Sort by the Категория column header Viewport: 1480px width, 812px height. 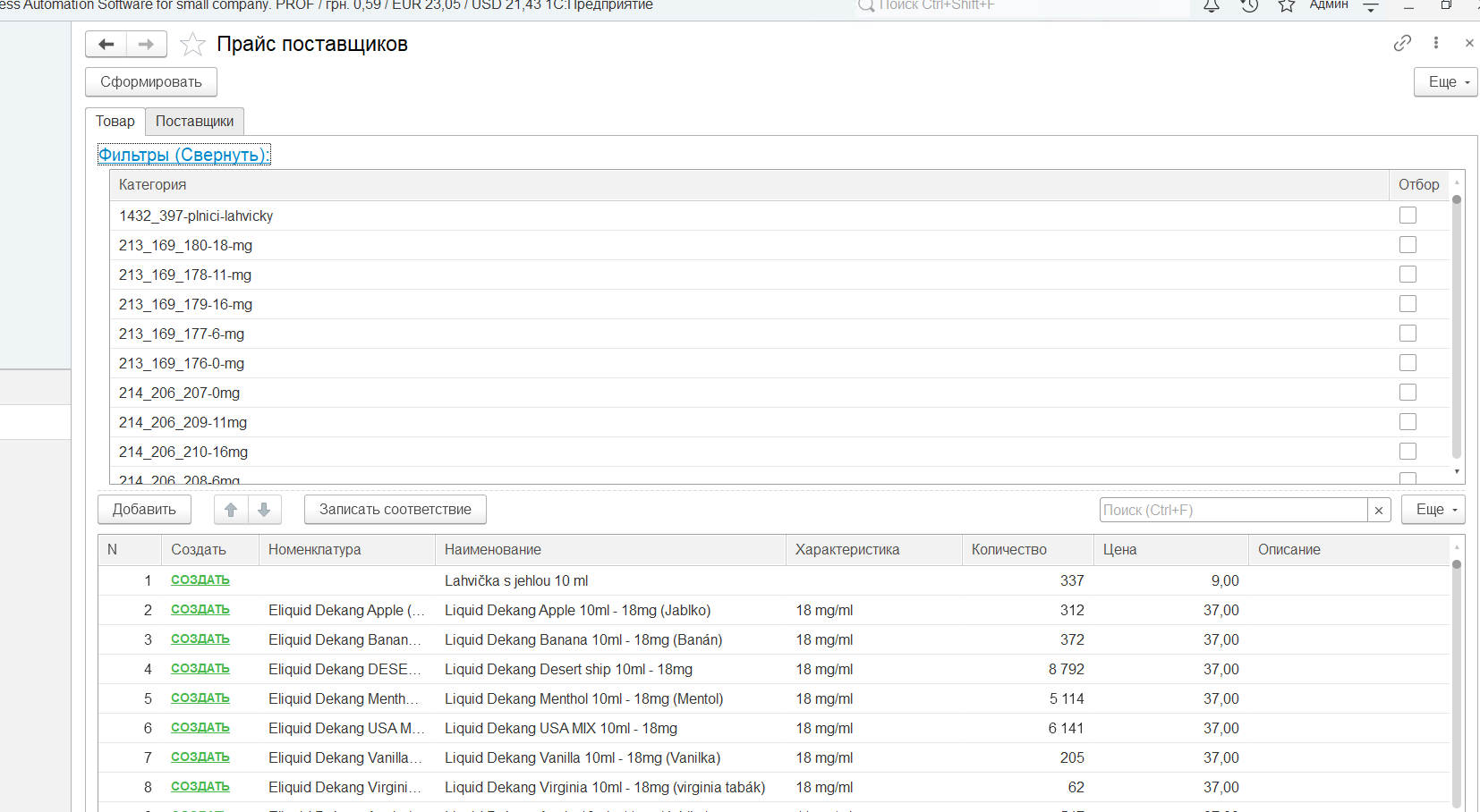pos(749,185)
